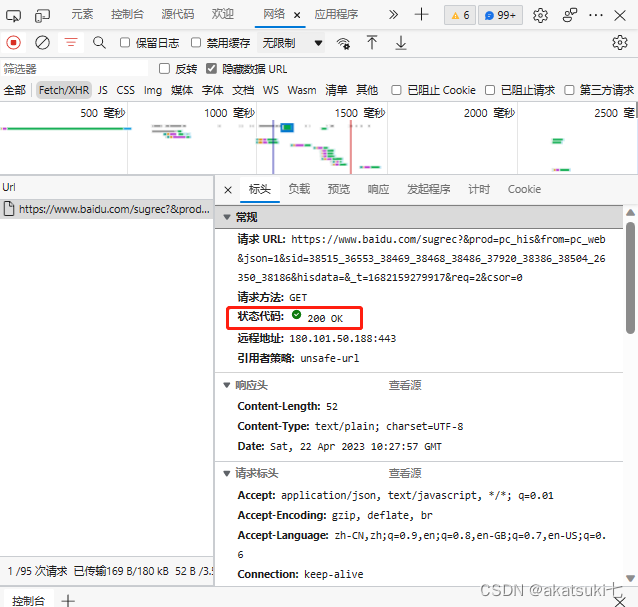Click the 1500 毫秒 timeline overview marker
Image resolution: width=638 pixels, height=607 pixels.
pos(360,113)
